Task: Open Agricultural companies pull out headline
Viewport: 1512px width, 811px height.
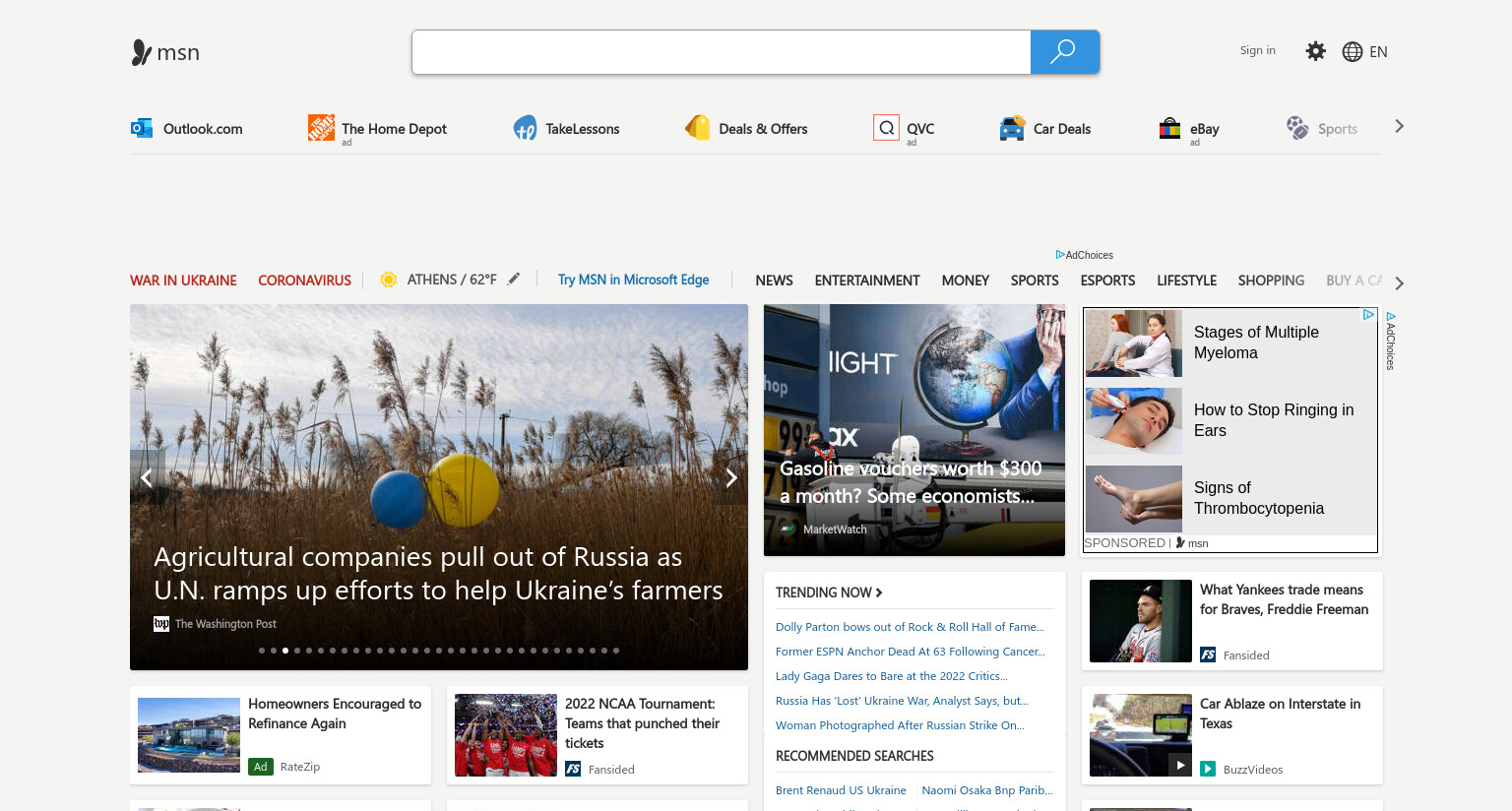Action: click(x=438, y=574)
